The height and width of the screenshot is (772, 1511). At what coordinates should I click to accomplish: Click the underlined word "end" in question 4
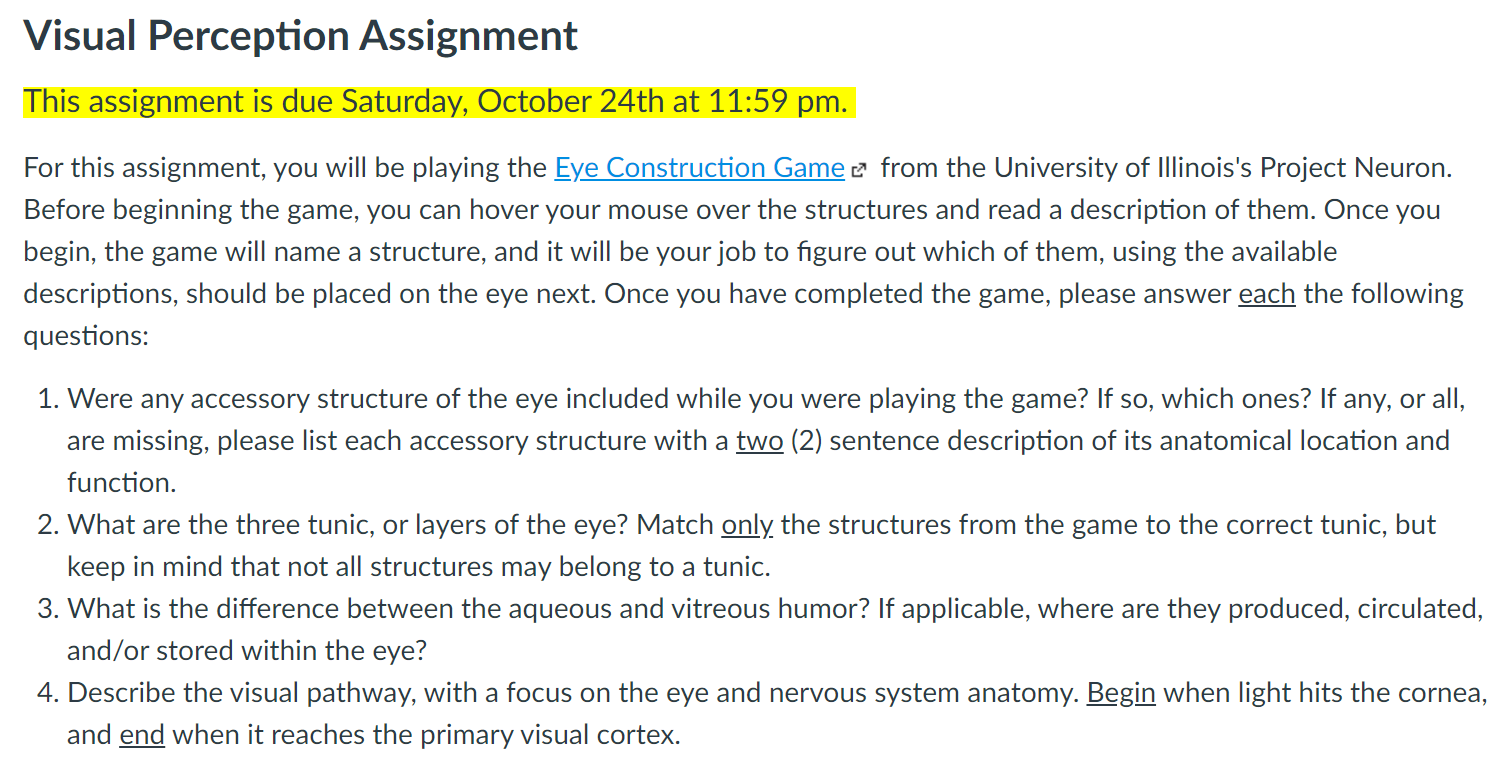click(142, 735)
